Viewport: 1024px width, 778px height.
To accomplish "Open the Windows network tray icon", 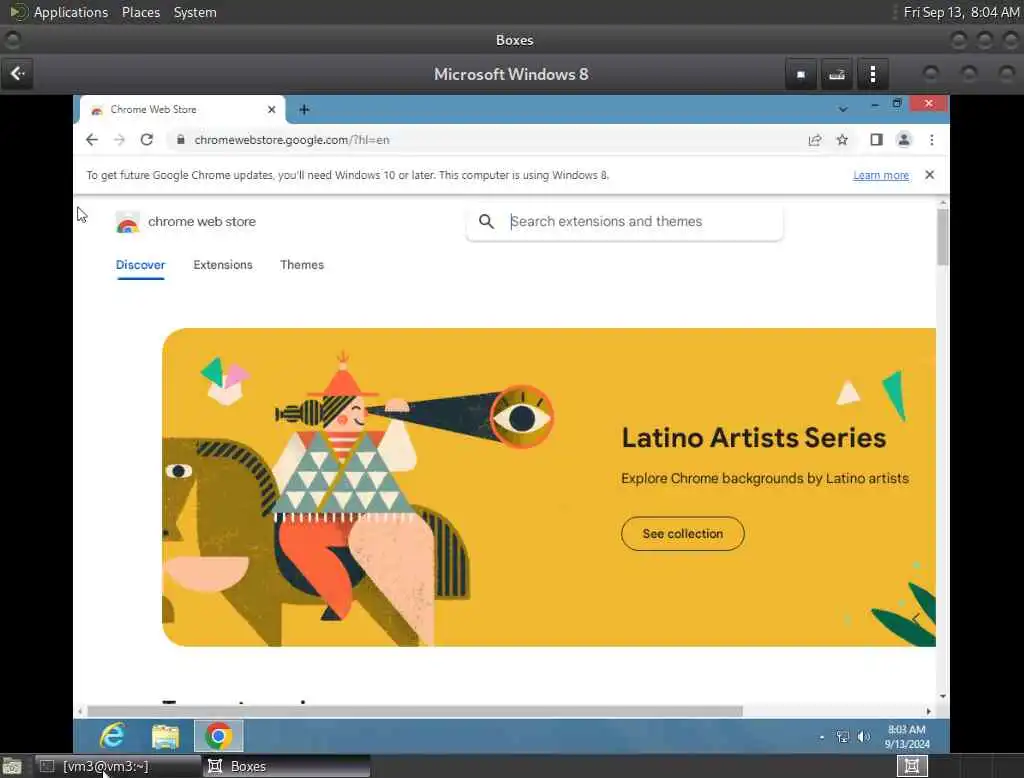I will 842,737.
